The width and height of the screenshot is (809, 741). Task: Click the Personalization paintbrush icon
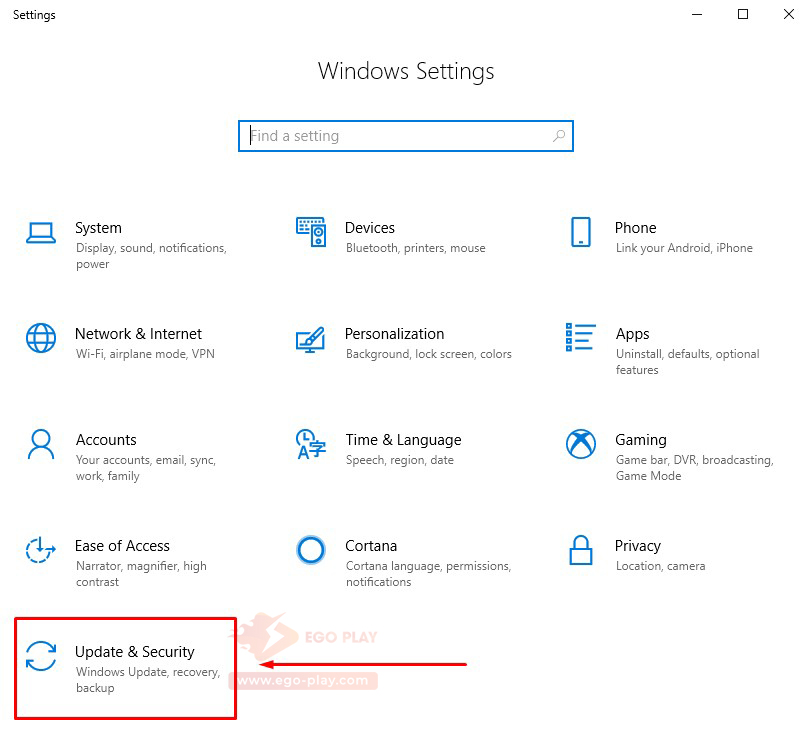(311, 340)
